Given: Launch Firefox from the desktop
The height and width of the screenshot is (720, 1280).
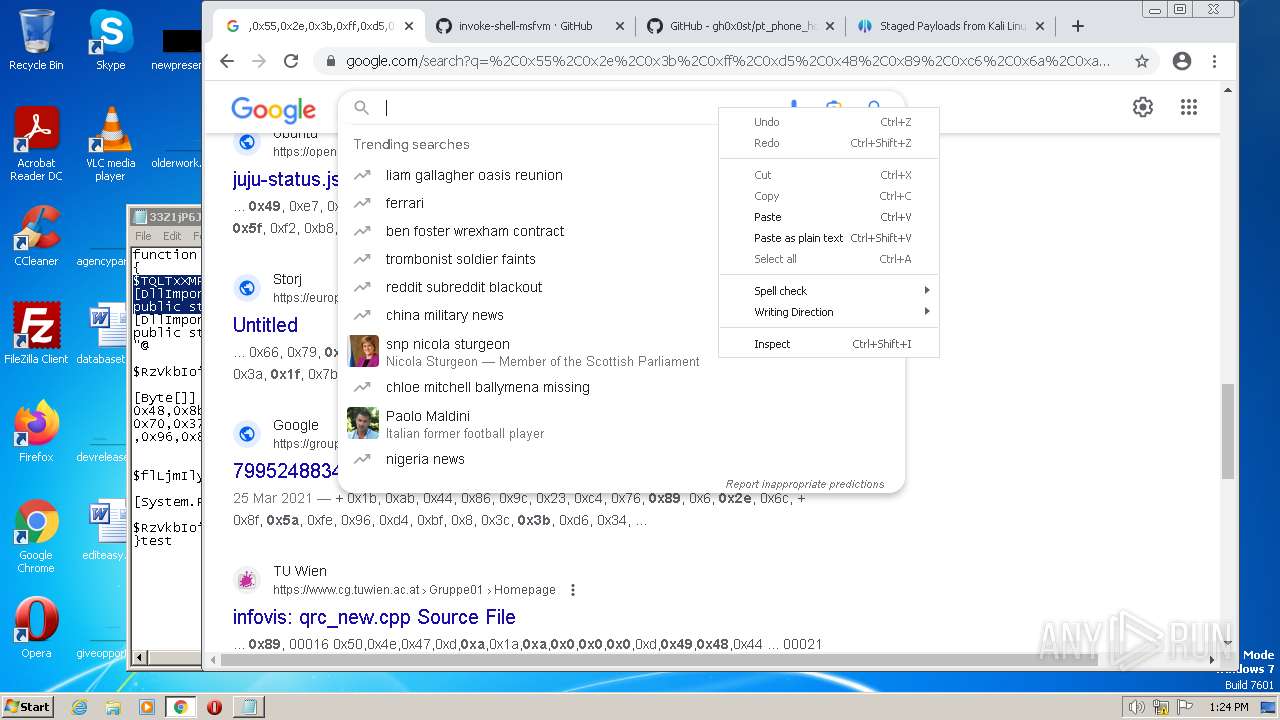Looking at the screenshot, I should [x=36, y=432].
